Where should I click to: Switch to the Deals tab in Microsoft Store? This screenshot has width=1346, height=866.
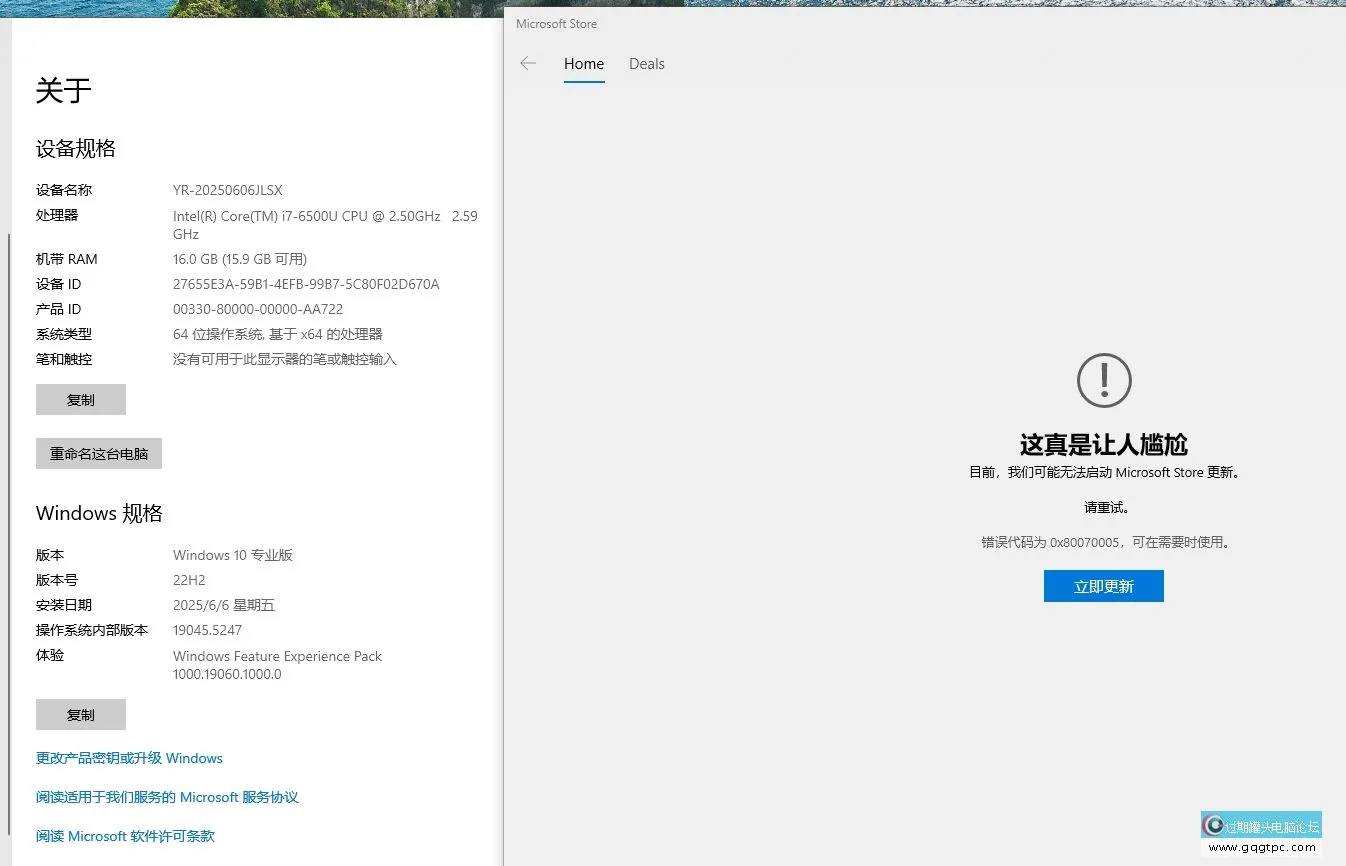click(646, 63)
